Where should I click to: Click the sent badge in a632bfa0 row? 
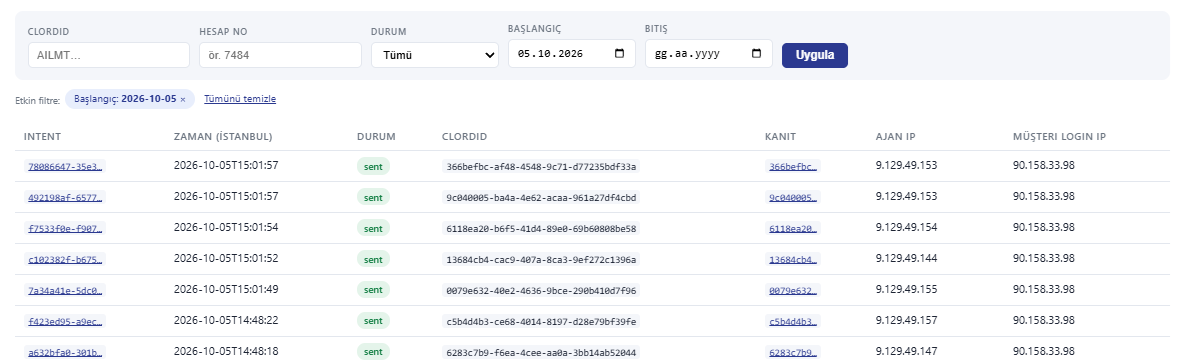pyautogui.click(x=373, y=352)
